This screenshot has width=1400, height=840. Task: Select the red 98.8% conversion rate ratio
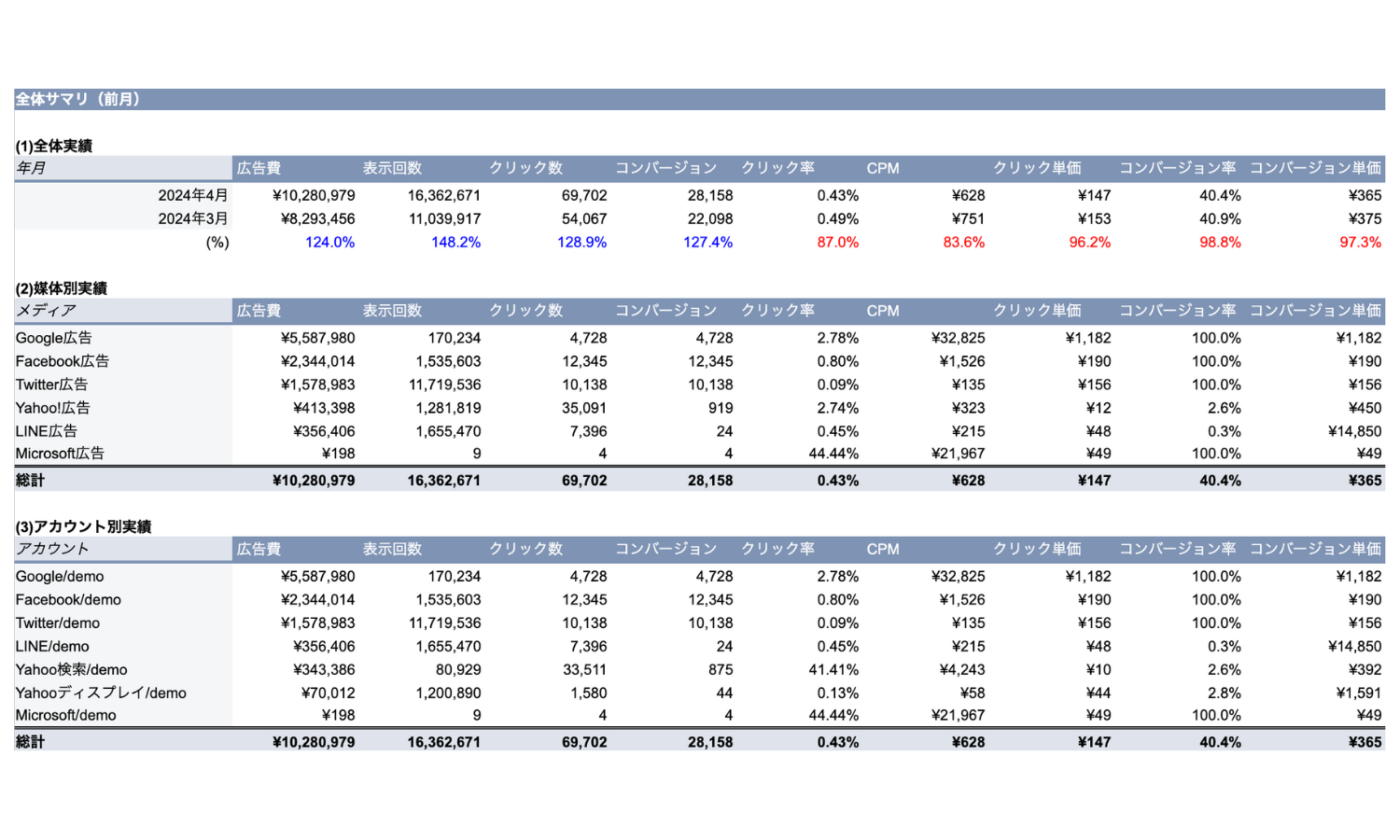coord(1220,242)
